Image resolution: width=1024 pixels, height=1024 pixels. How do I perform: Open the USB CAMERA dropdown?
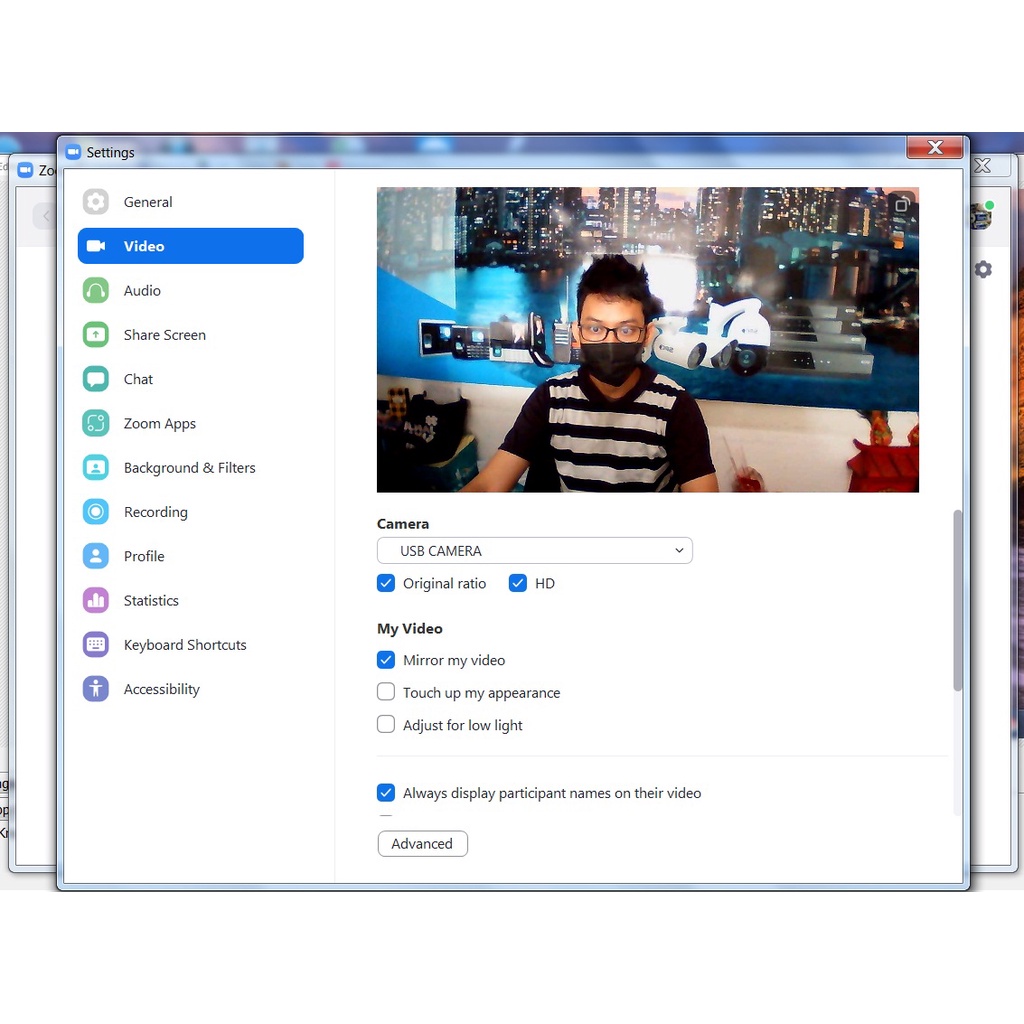[x=534, y=551]
